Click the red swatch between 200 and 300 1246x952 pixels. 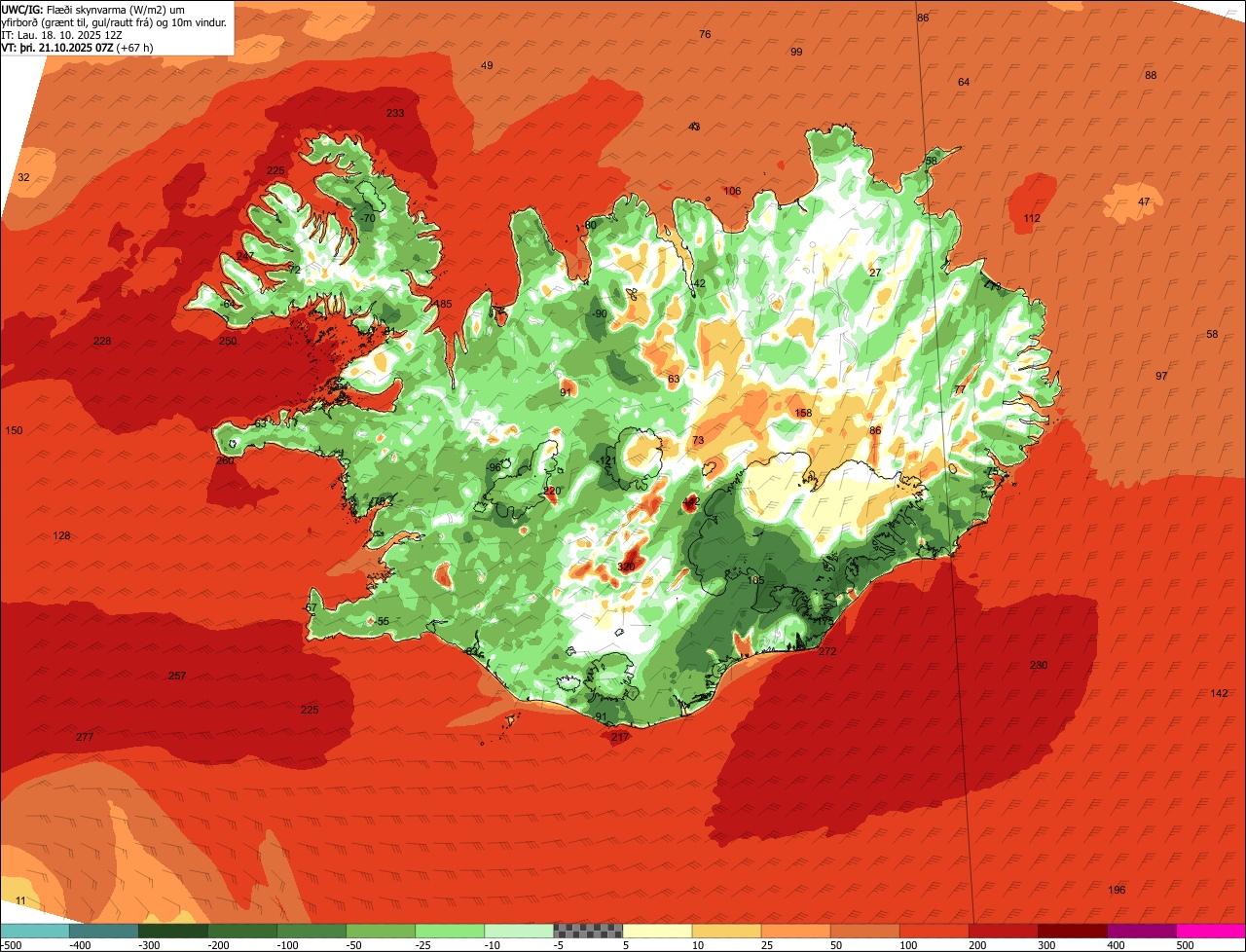pyautogui.click(x=1003, y=931)
